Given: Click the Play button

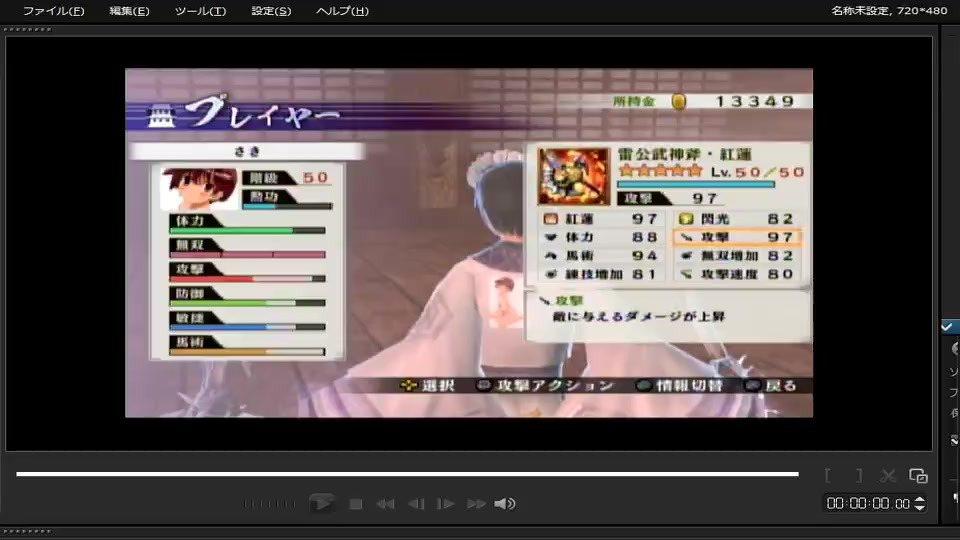Looking at the screenshot, I should [321, 503].
